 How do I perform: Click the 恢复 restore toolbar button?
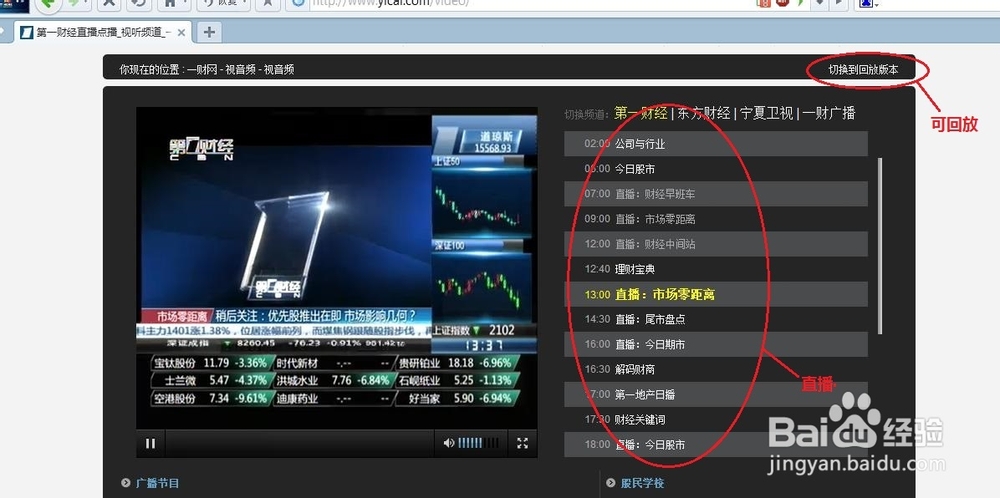pos(223,3)
